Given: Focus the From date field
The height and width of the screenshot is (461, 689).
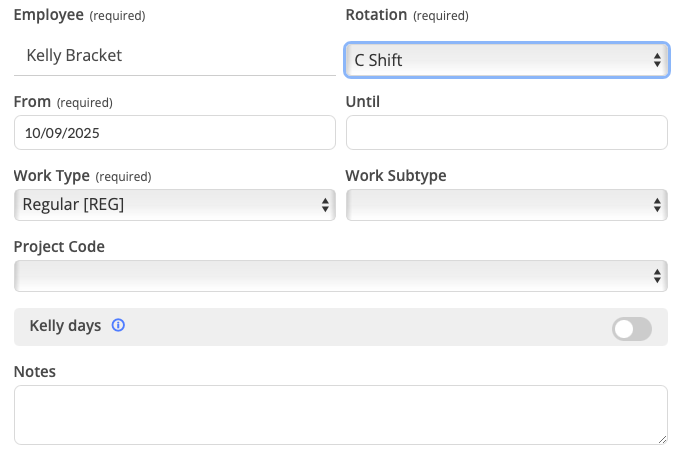Looking at the screenshot, I should coord(174,132).
